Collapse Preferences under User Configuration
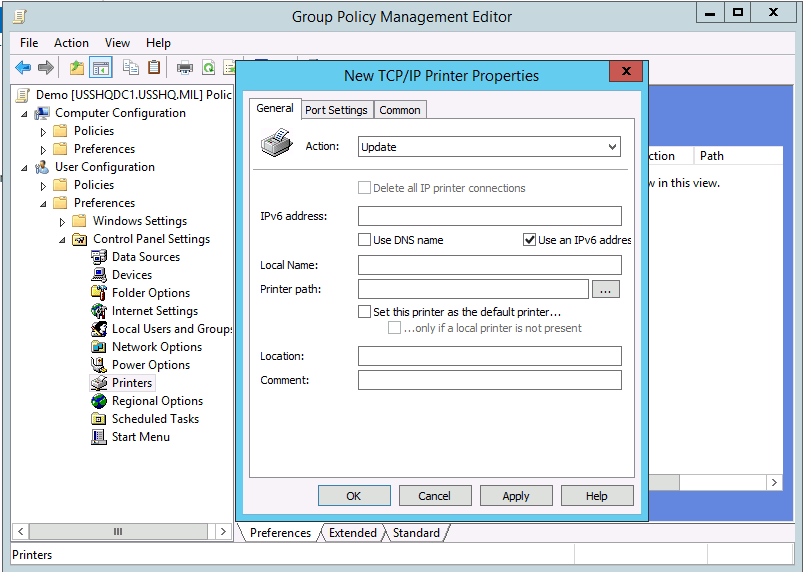Viewport: 803px width, 572px height. click(43, 204)
